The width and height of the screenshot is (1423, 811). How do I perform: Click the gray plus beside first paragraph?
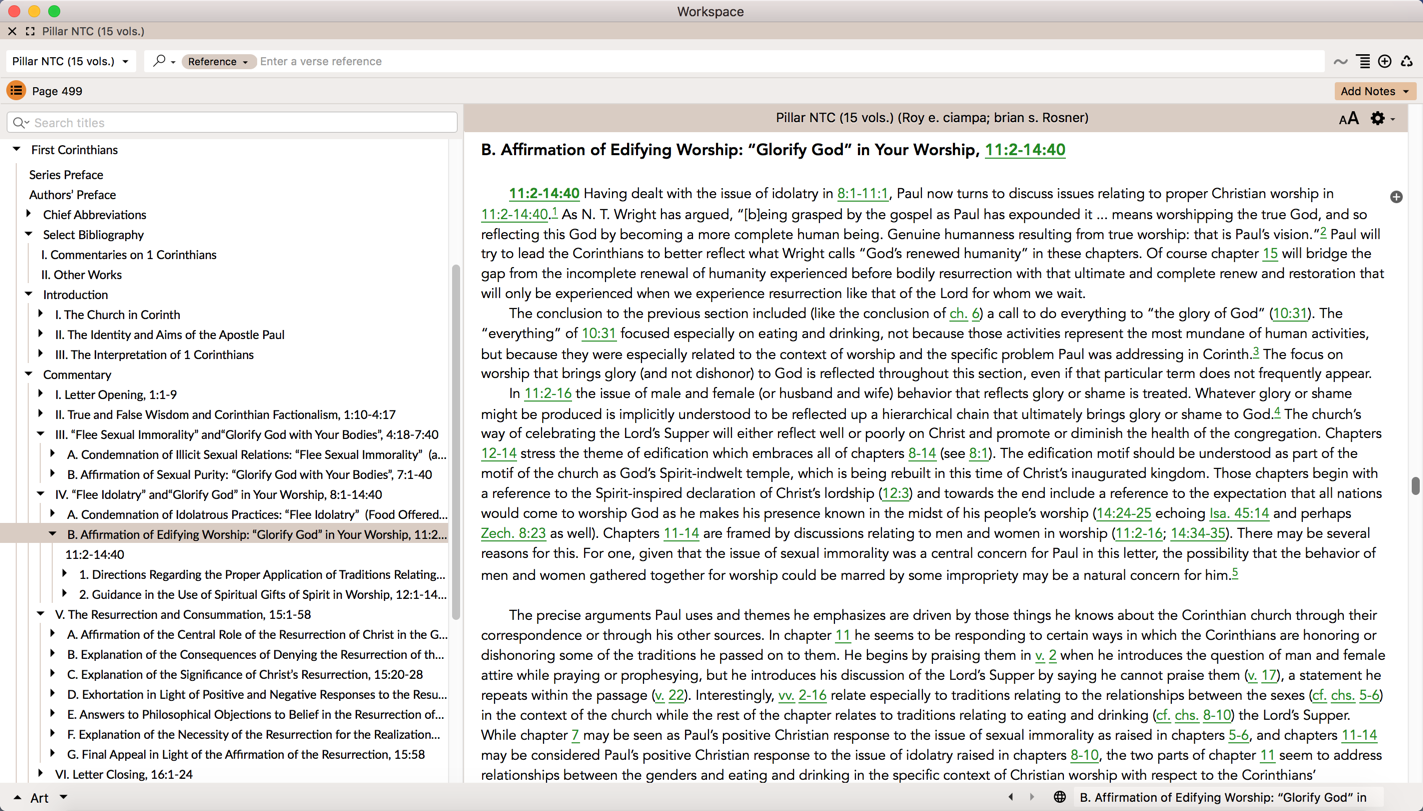tap(1396, 197)
